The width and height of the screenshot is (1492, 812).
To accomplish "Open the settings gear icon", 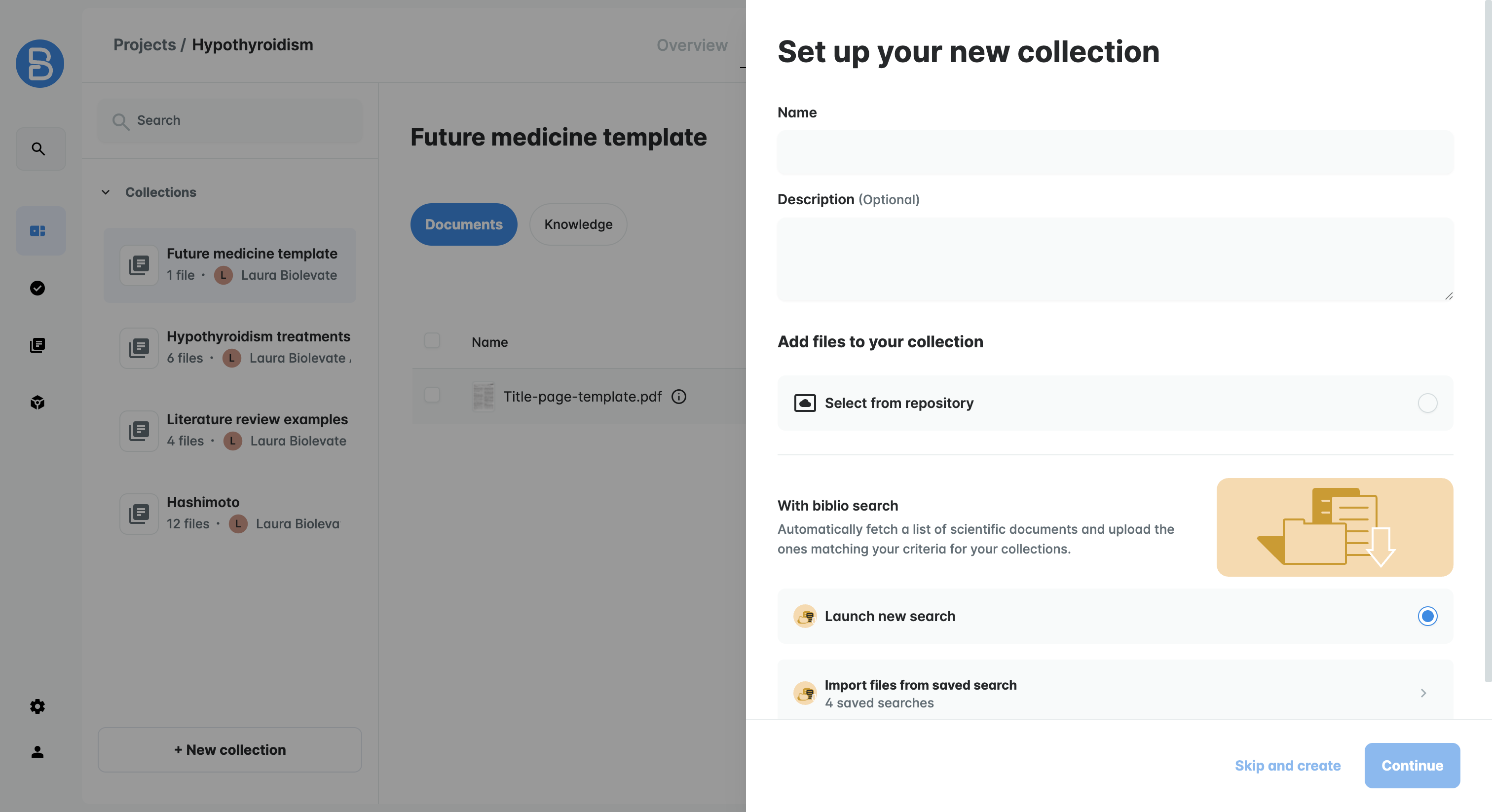I will pyautogui.click(x=37, y=706).
